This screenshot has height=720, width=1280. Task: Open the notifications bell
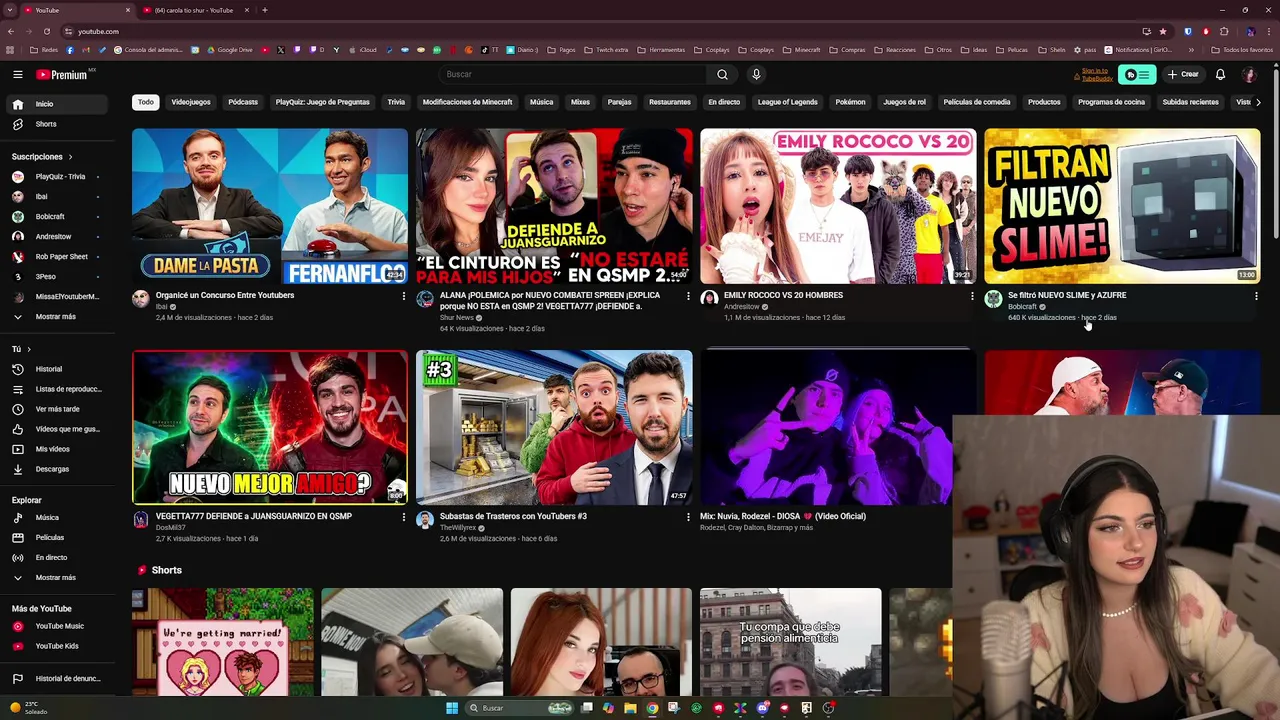point(1220,74)
